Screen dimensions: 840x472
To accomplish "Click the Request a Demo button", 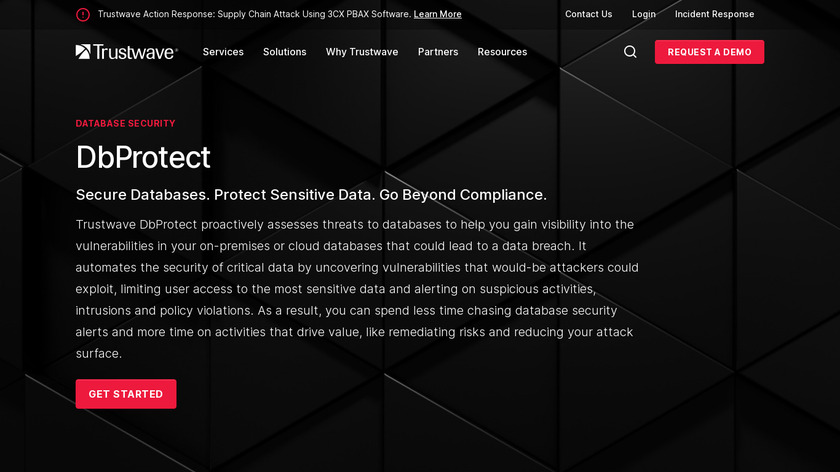I will 709,52.
